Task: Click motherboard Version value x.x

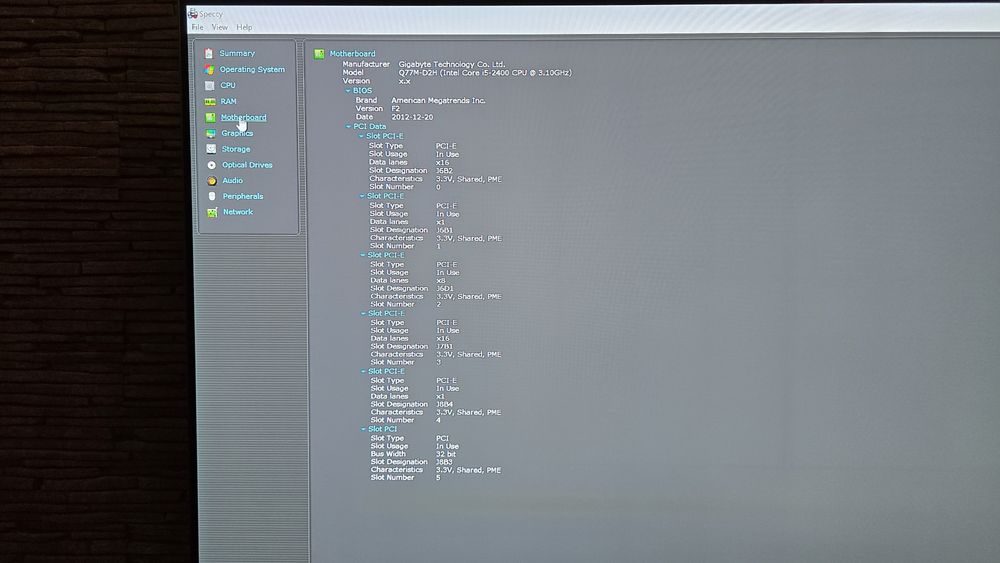Action: [x=404, y=82]
